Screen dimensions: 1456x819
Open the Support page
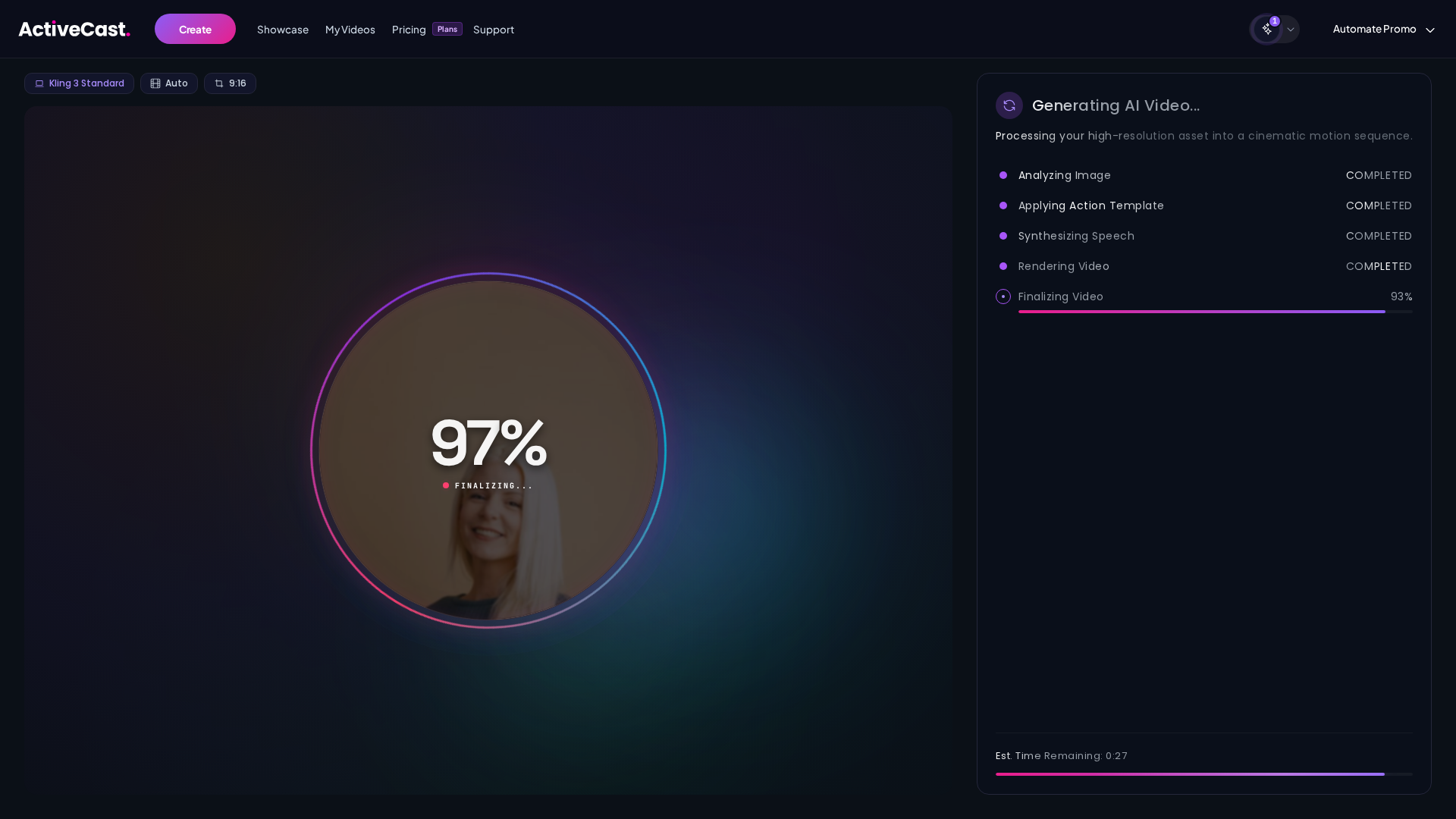(494, 30)
